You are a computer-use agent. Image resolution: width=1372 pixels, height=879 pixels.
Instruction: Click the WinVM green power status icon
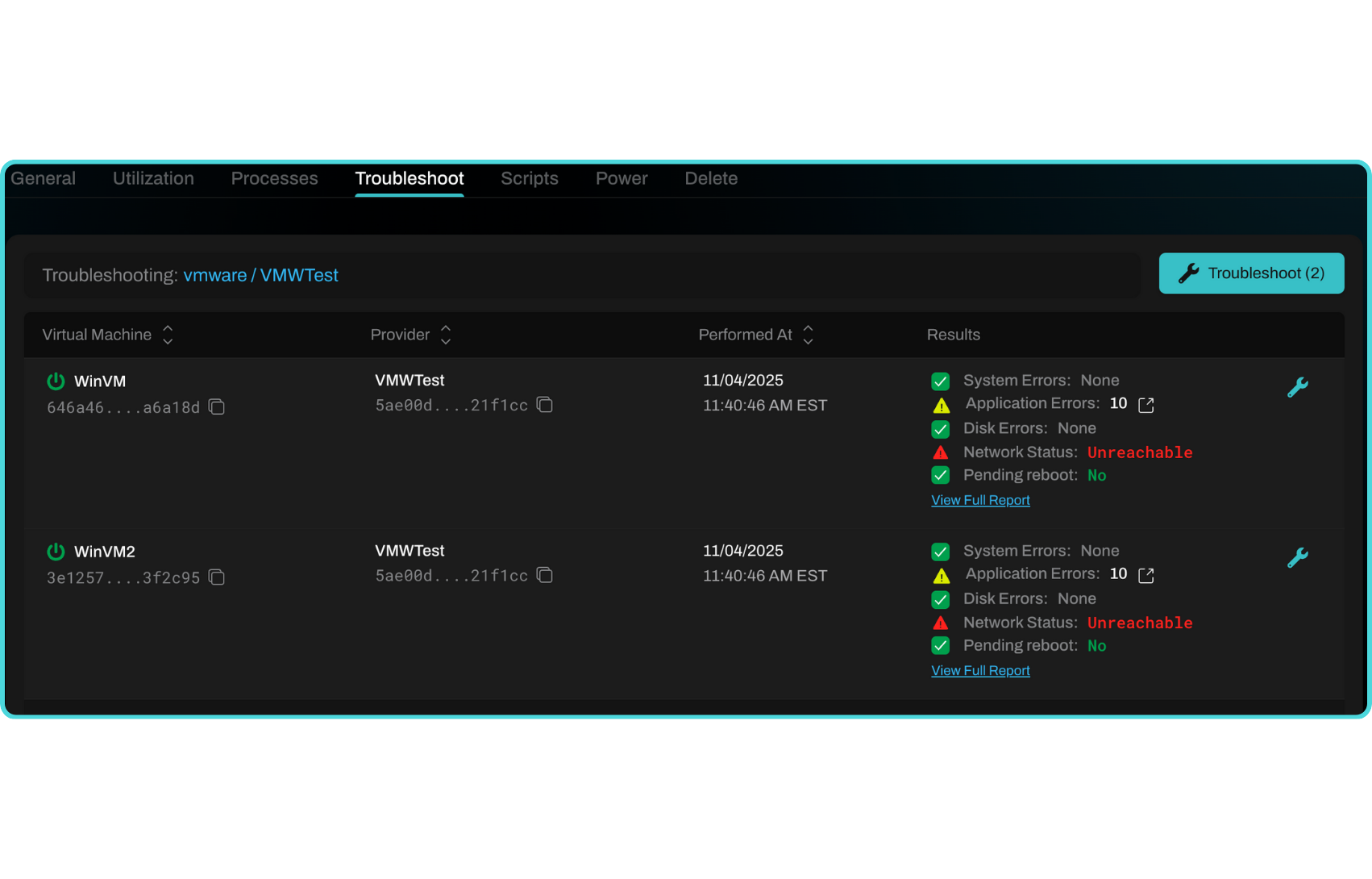point(56,381)
